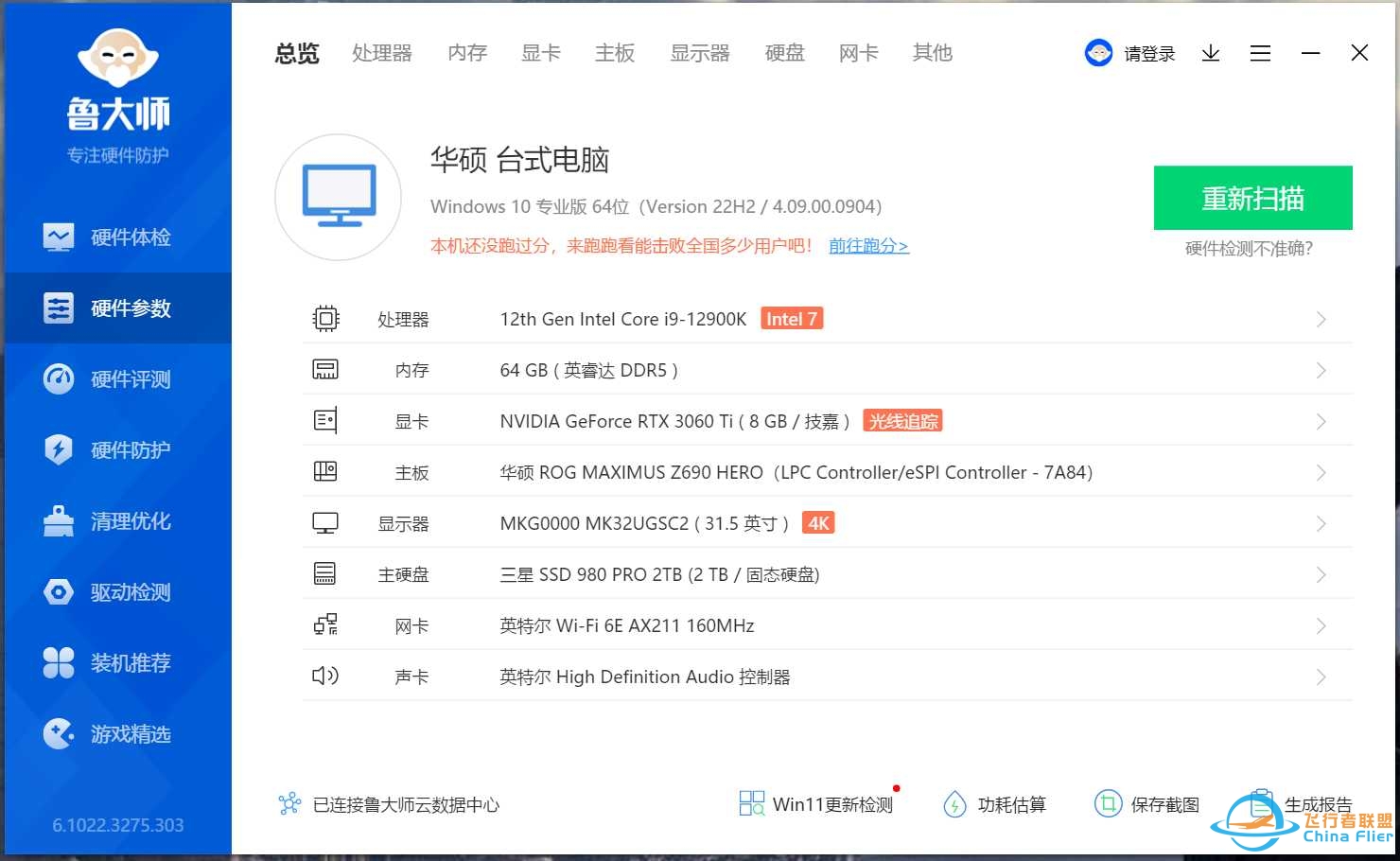
Task: Open 驱动检测 driver check
Action: pyautogui.click(x=117, y=592)
